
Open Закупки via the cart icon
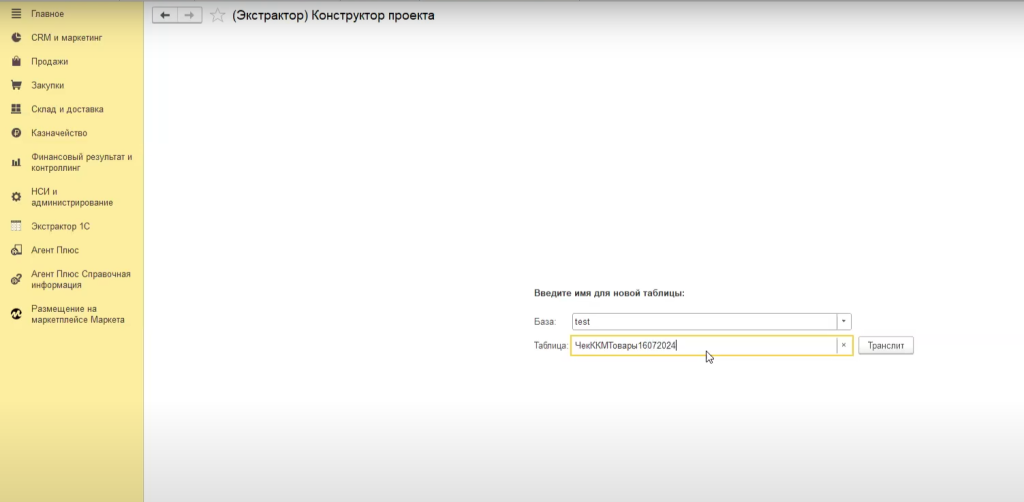pyautogui.click(x=16, y=86)
